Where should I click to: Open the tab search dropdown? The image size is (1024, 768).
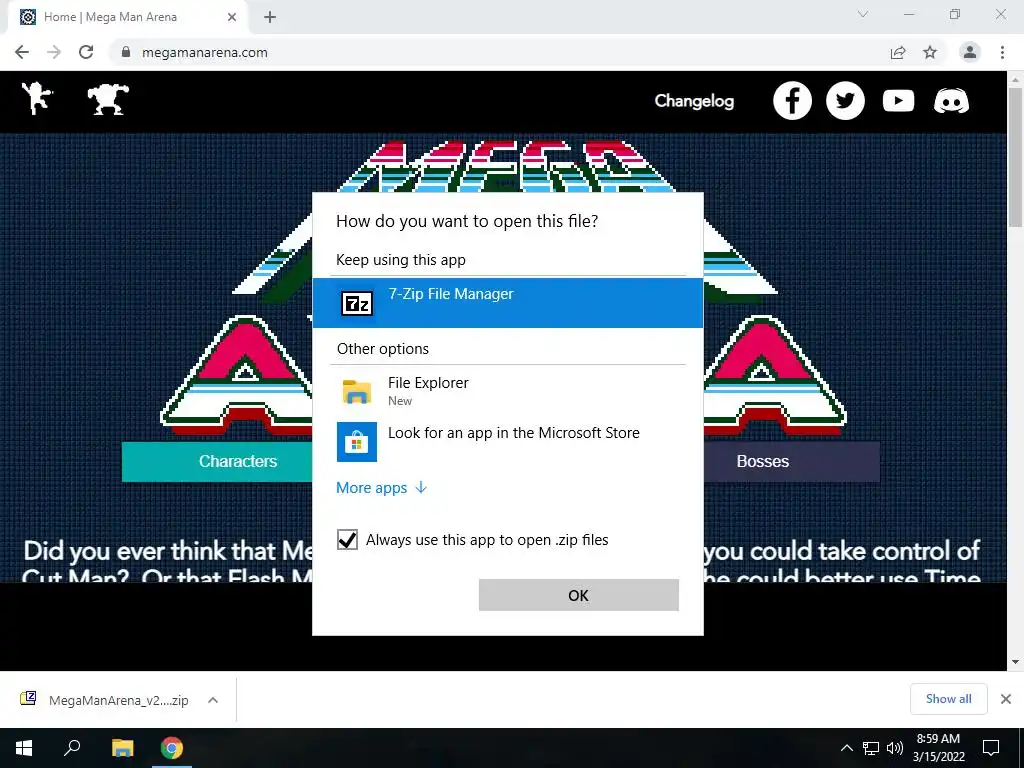tap(863, 14)
